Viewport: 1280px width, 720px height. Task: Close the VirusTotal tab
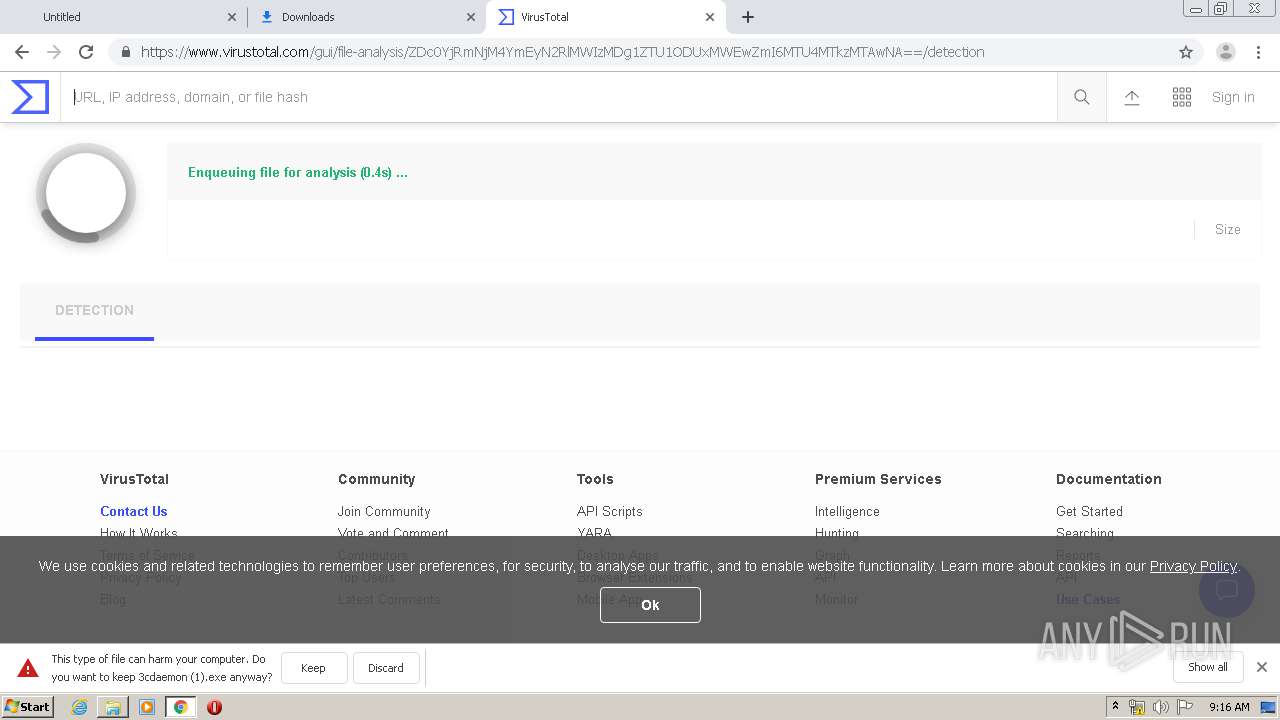click(710, 17)
